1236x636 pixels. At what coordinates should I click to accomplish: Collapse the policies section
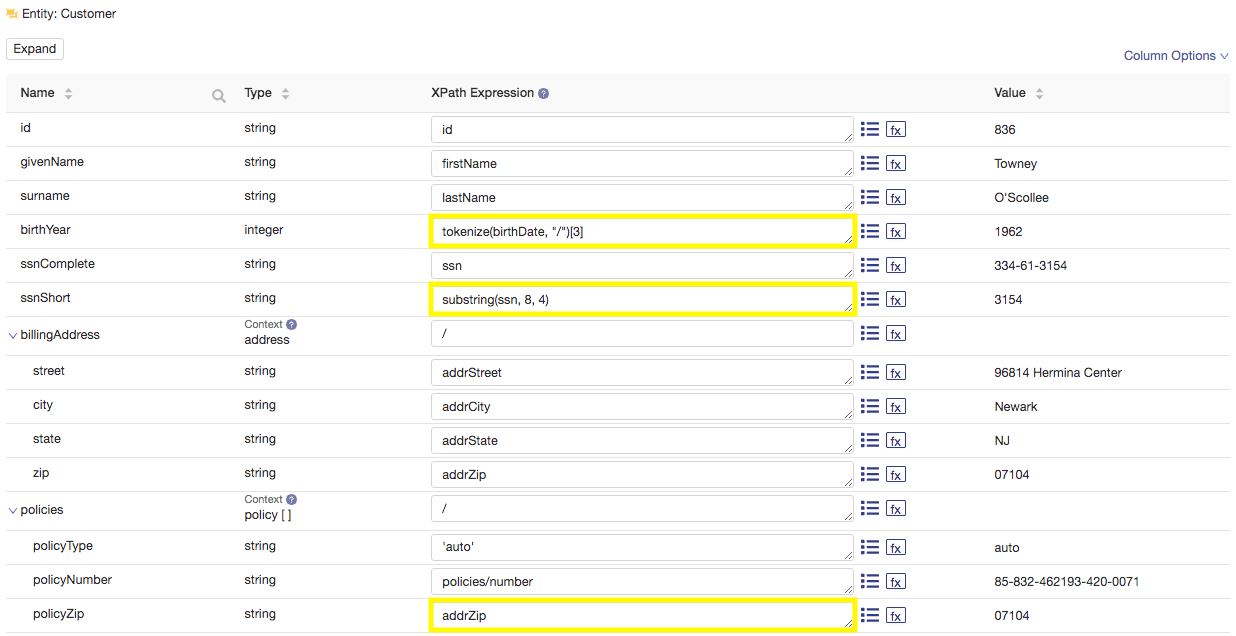click(x=11, y=509)
